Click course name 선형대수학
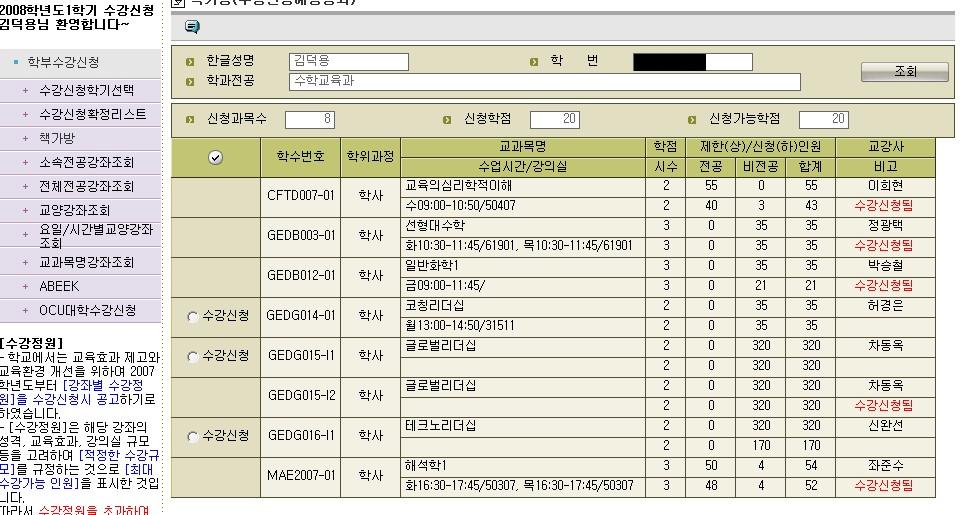The image size is (967, 515). (435, 226)
